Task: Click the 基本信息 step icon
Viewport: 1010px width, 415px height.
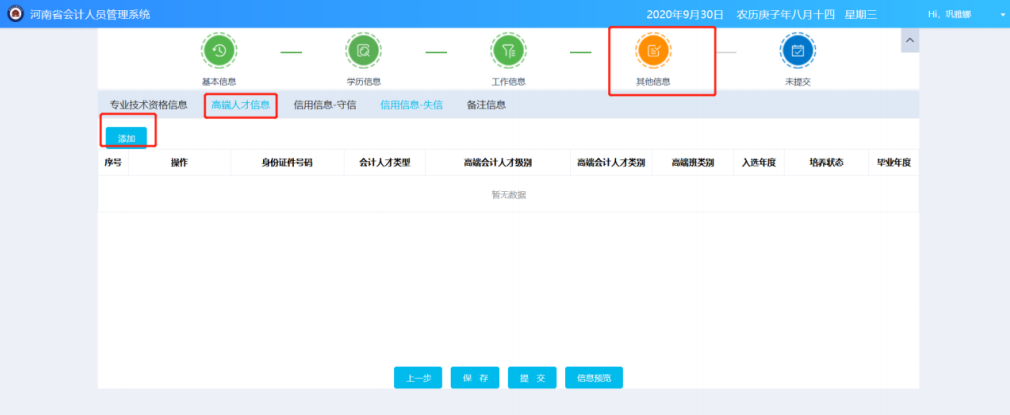Action: click(219, 51)
